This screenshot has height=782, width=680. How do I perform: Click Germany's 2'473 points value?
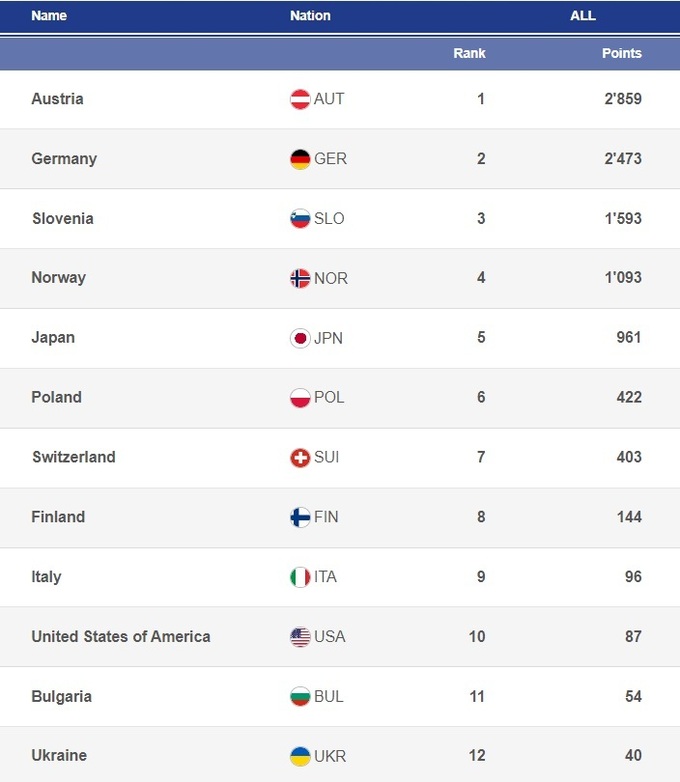pyautogui.click(x=622, y=159)
